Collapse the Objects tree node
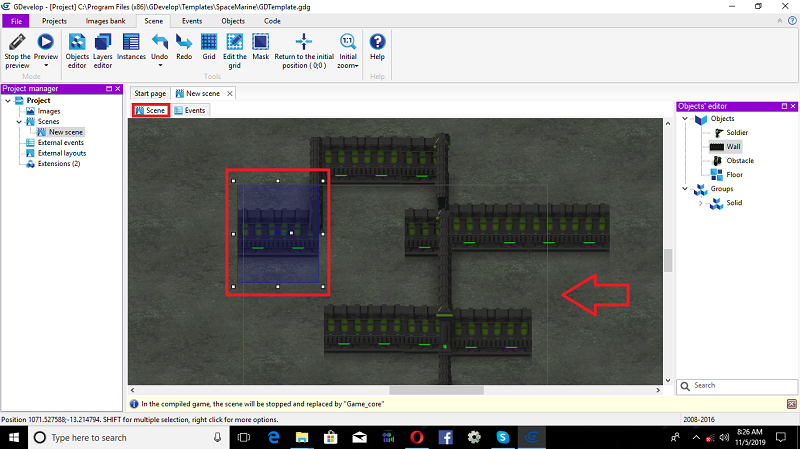800x449 pixels. point(685,118)
